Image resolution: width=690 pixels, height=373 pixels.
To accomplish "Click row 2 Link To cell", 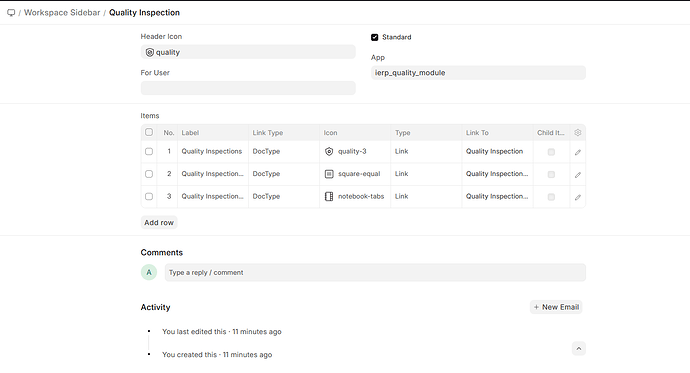I will point(497,174).
